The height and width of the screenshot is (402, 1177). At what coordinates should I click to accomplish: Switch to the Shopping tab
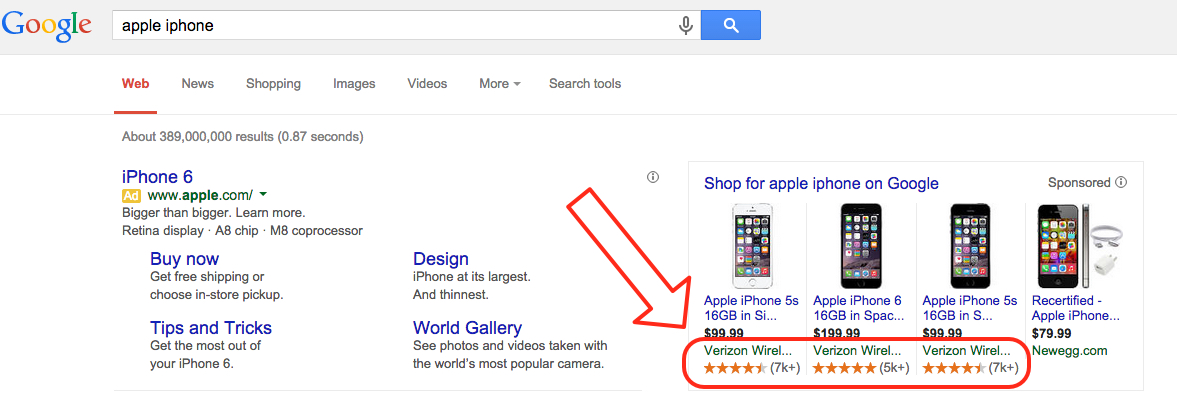click(x=273, y=84)
